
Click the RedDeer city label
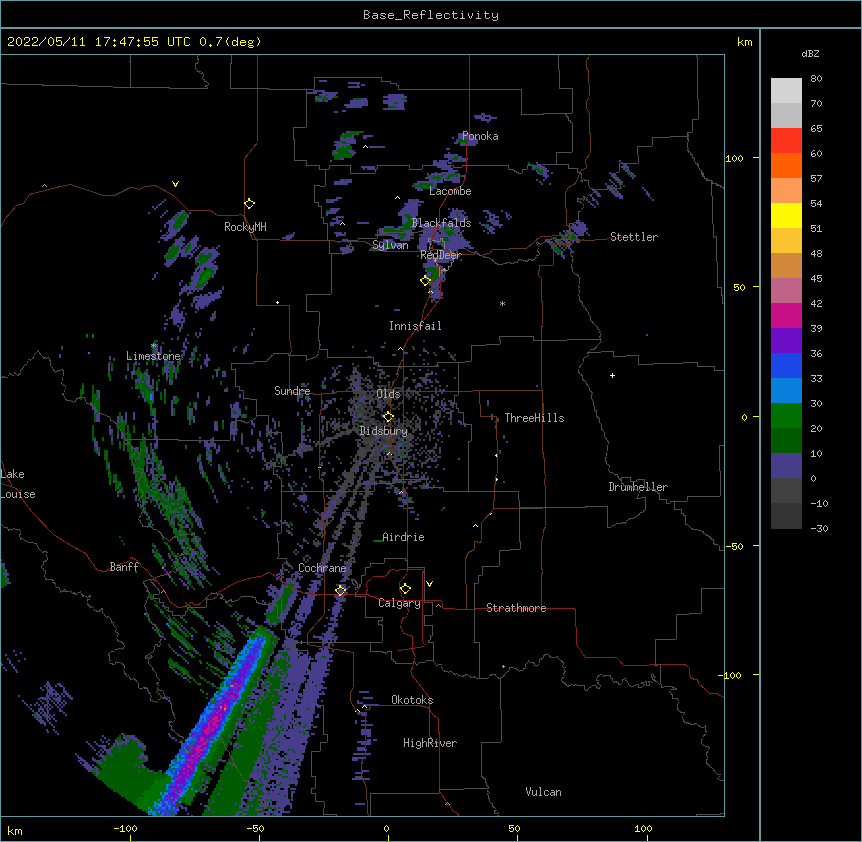[x=440, y=255]
